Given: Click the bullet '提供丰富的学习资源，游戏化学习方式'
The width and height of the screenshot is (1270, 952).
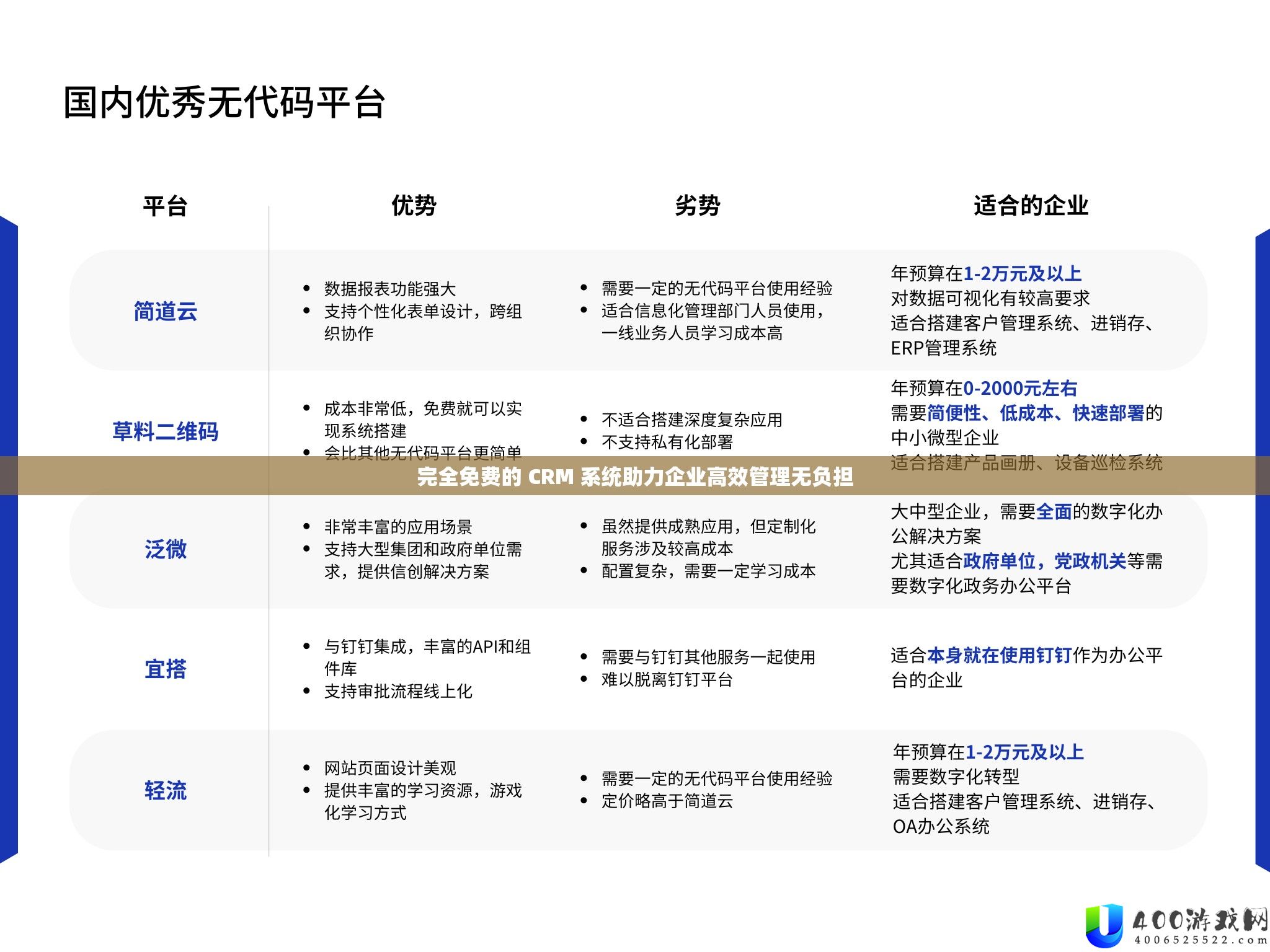Looking at the screenshot, I should [x=423, y=801].
